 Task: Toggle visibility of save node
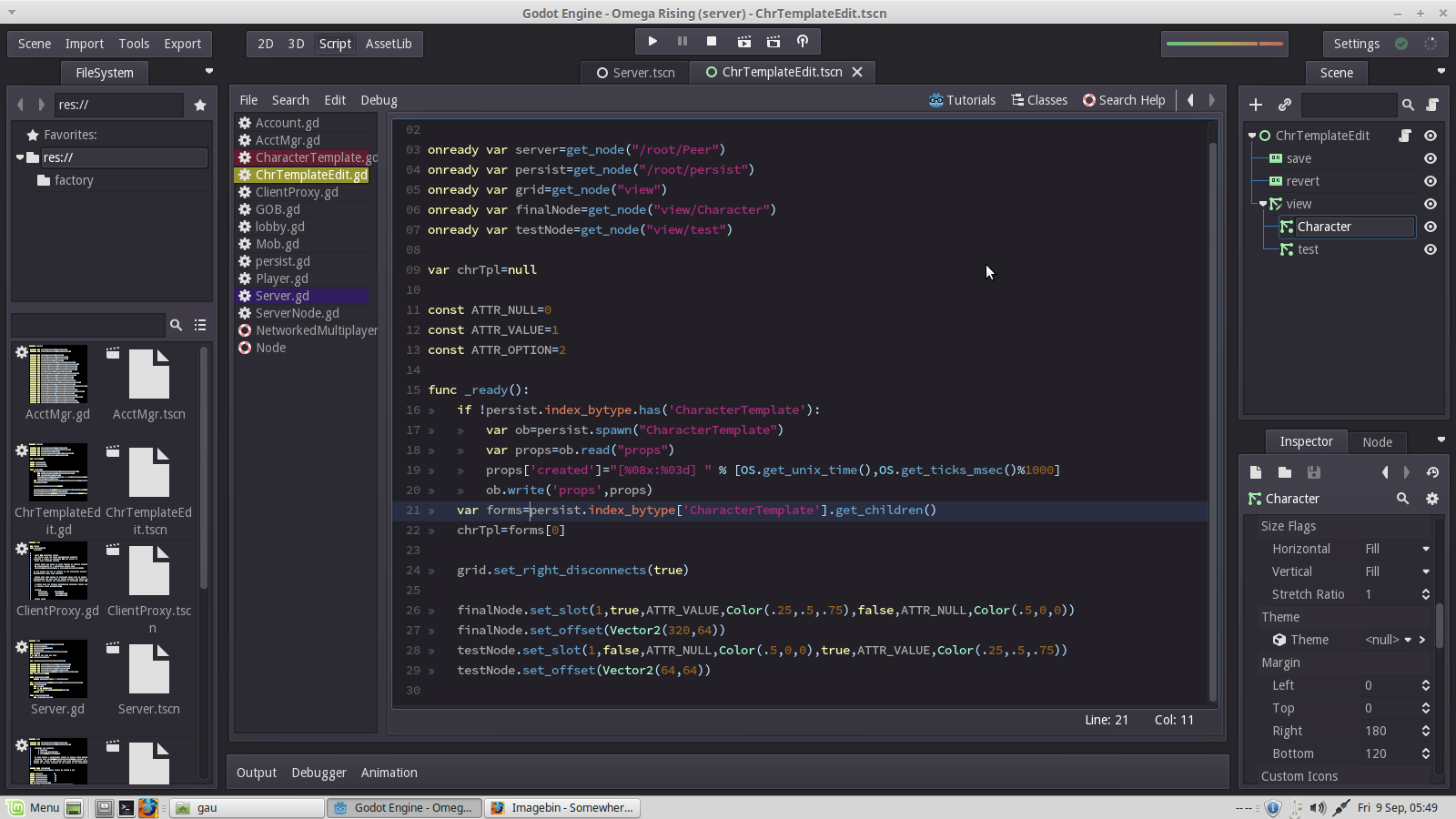point(1431,158)
